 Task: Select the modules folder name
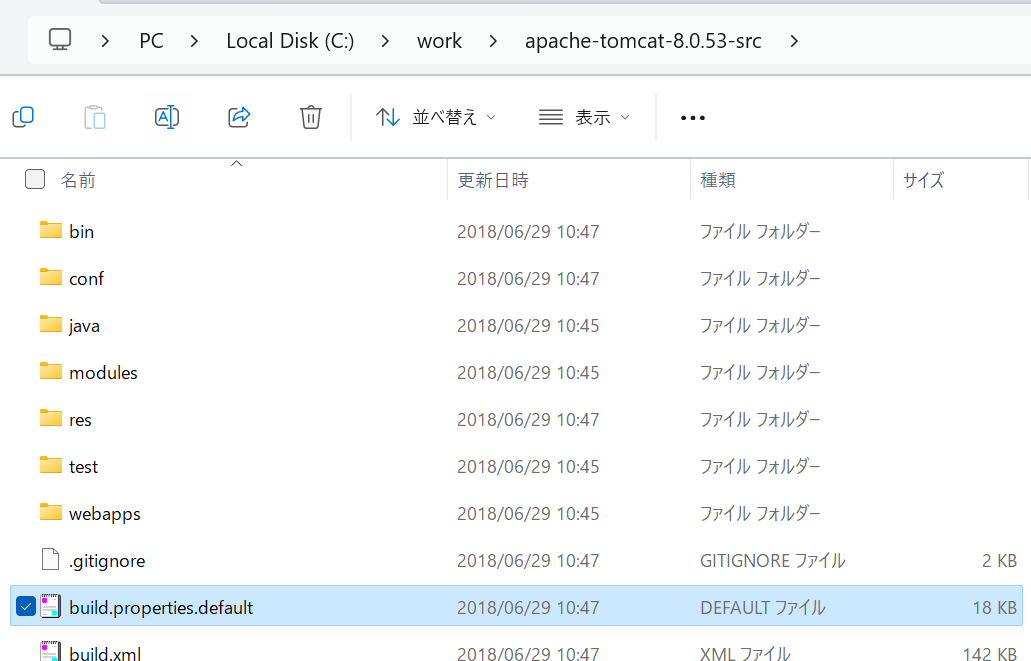(103, 372)
